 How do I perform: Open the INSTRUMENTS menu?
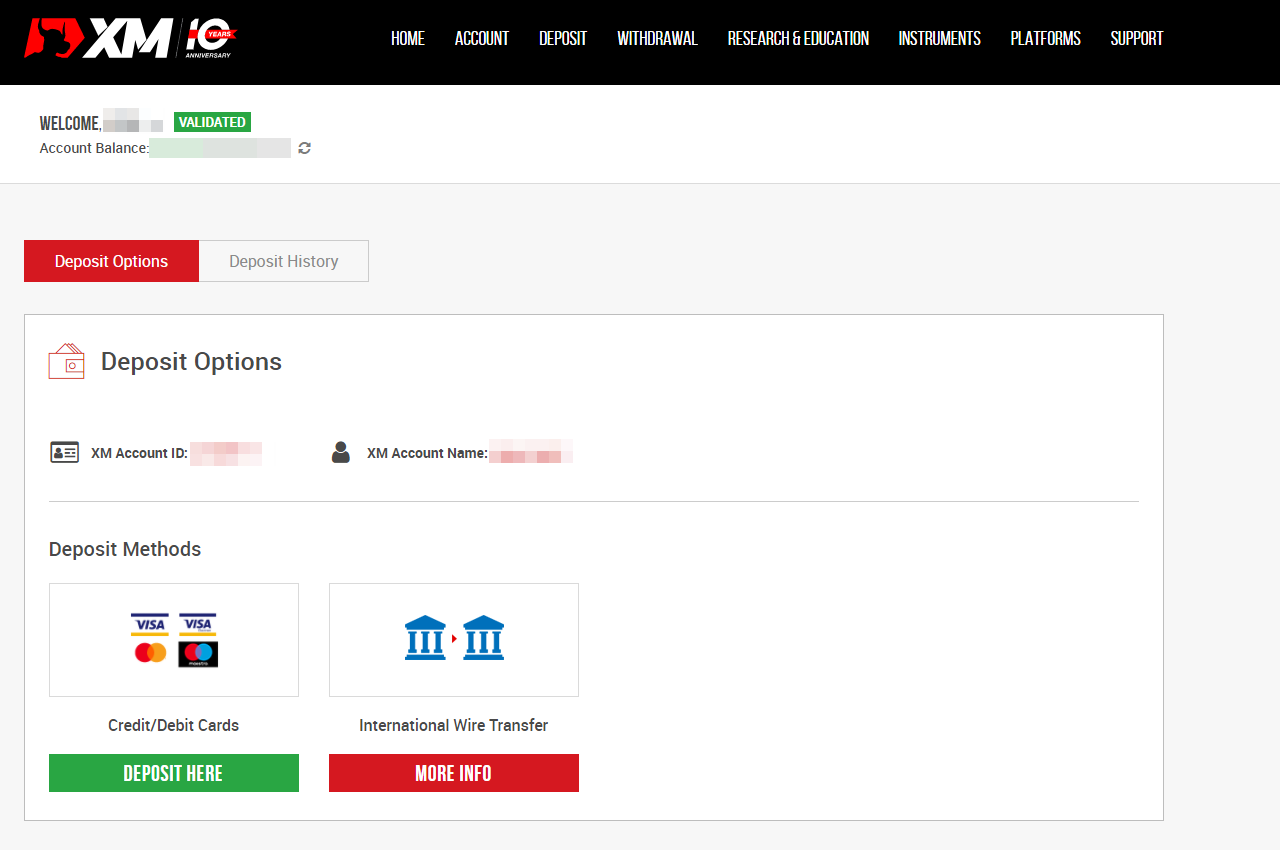pos(940,38)
